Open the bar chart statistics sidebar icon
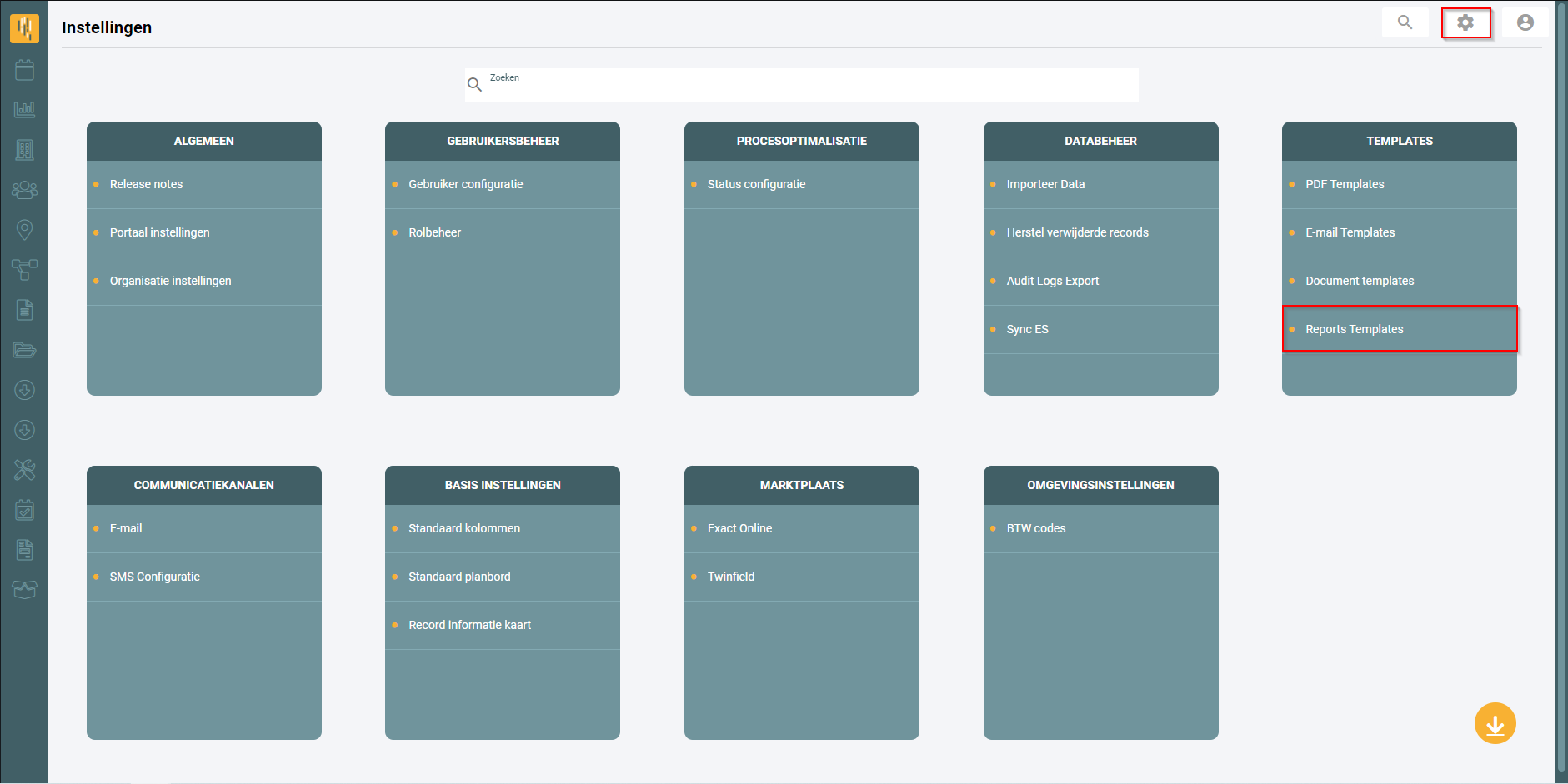This screenshot has width=1568, height=784. click(24, 109)
